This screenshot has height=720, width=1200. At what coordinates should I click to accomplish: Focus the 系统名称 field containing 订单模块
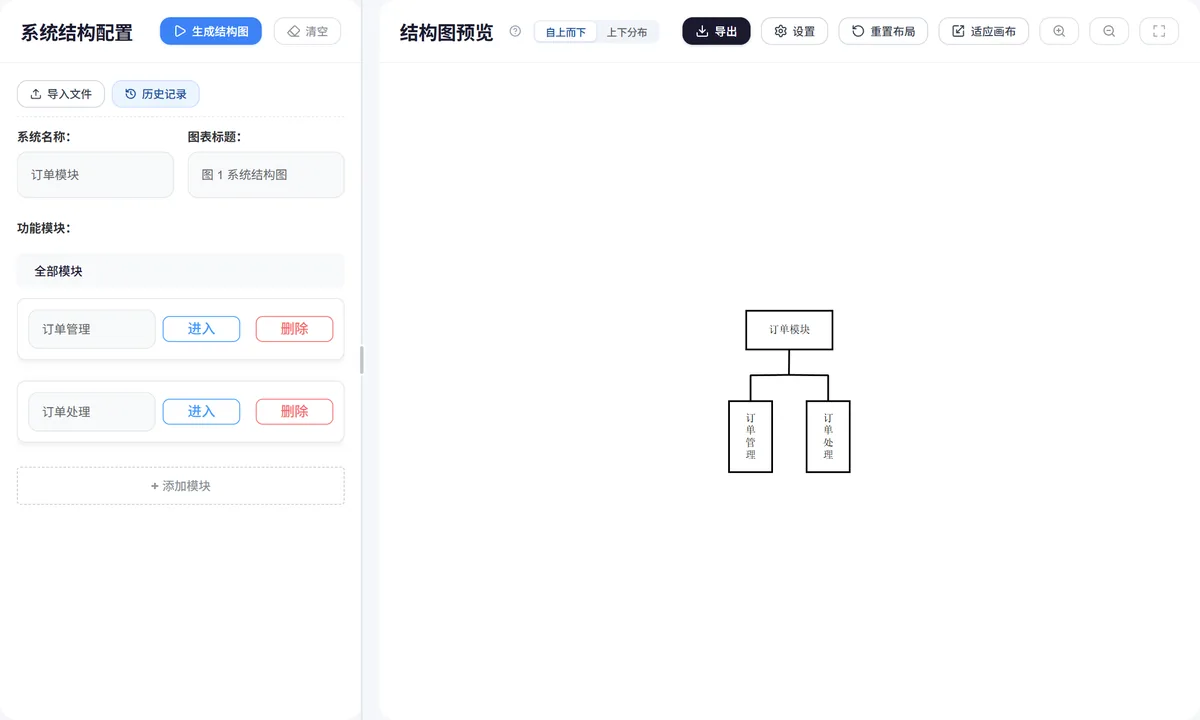[x=95, y=175]
